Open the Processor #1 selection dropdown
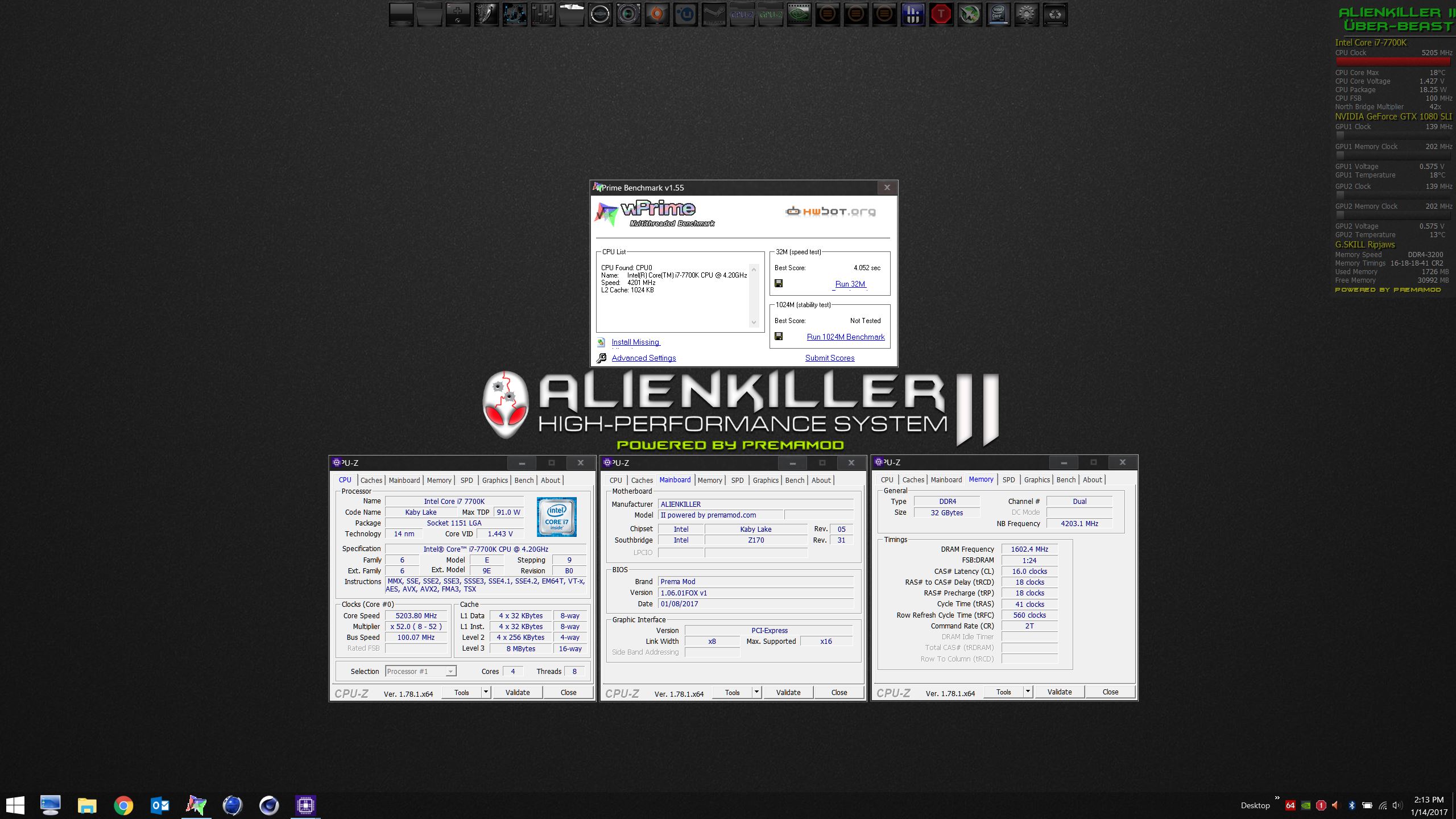The height and width of the screenshot is (819, 1456). 450,672
